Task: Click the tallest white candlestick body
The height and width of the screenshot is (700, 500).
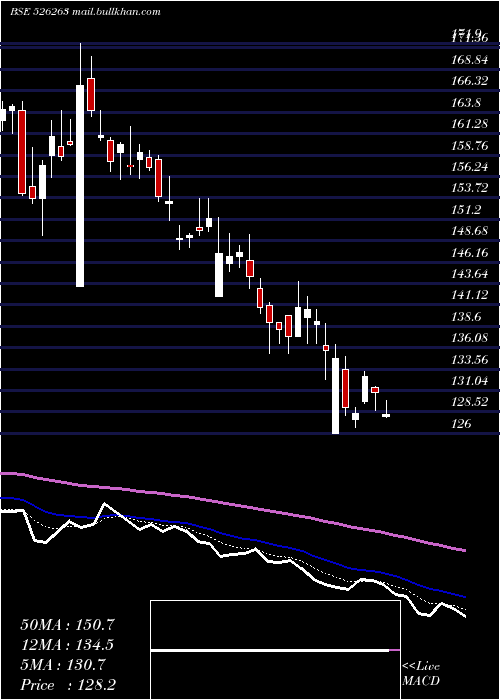Action: coord(80,186)
